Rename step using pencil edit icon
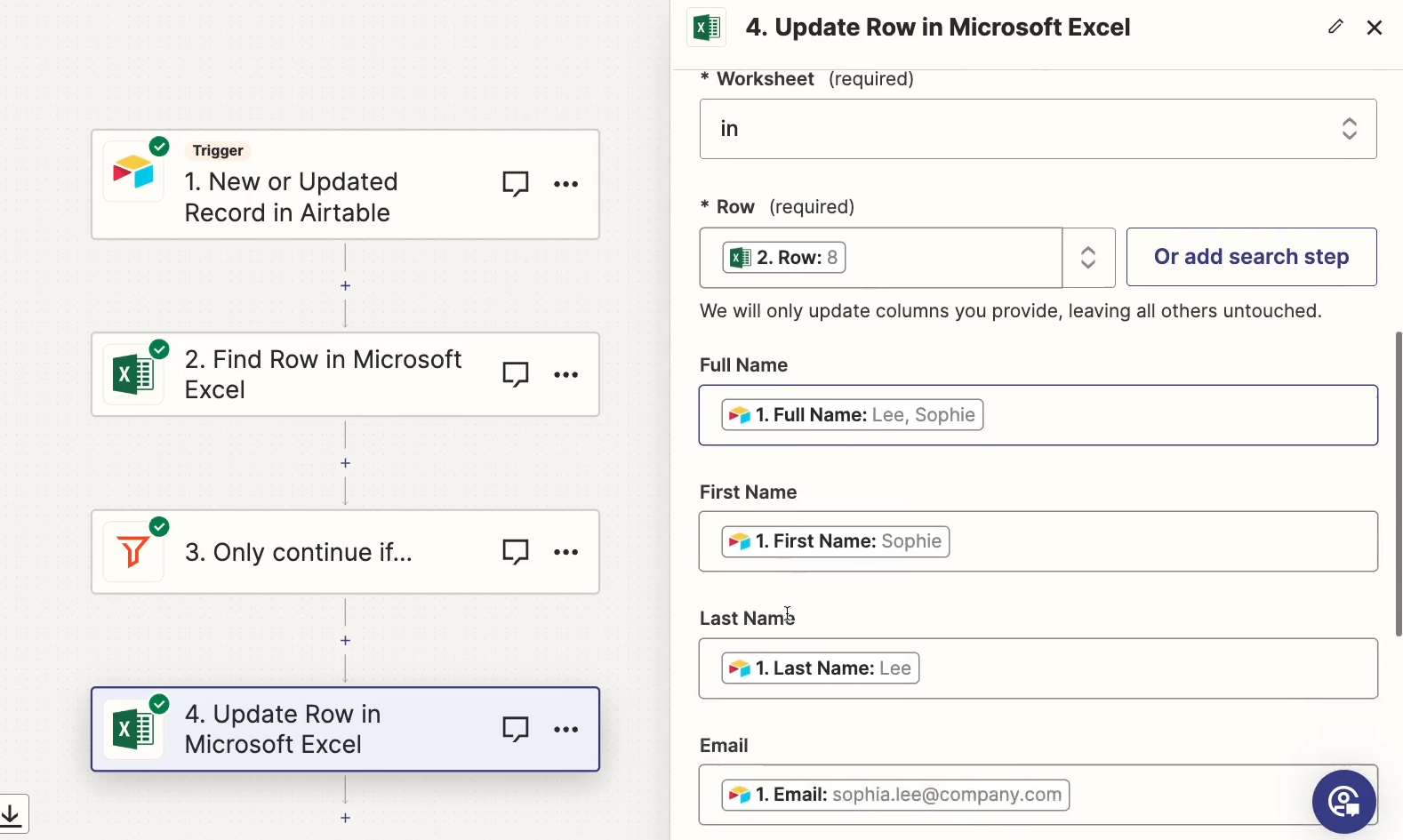The image size is (1403, 840). [1335, 27]
